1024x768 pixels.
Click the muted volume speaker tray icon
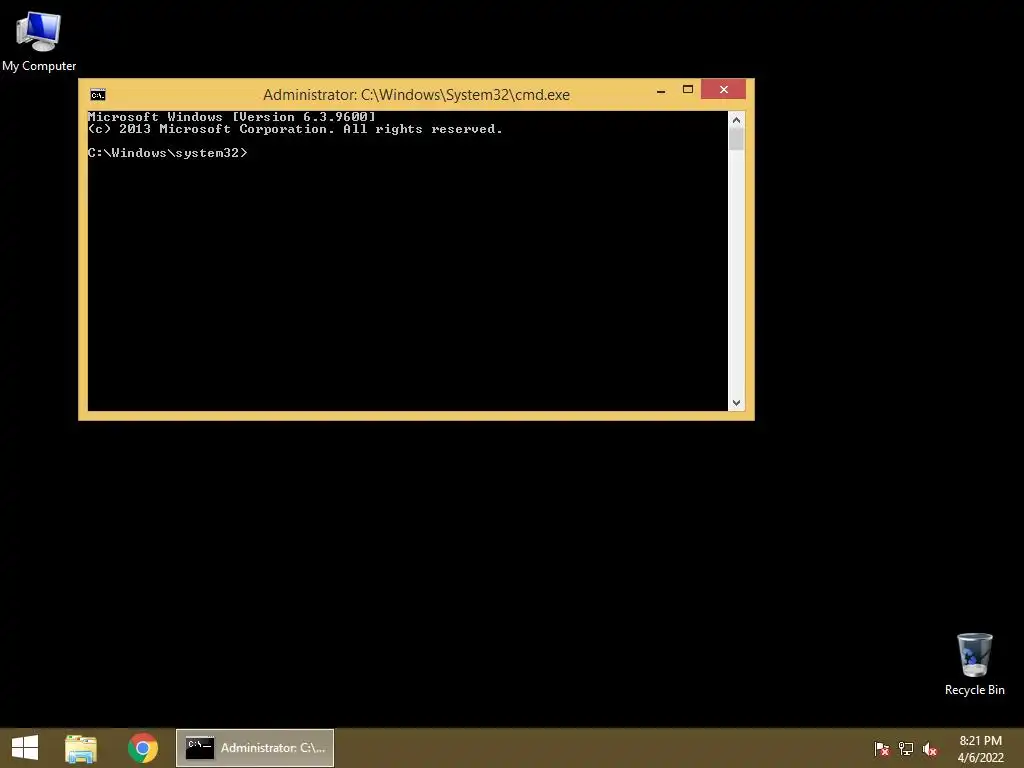click(x=930, y=749)
